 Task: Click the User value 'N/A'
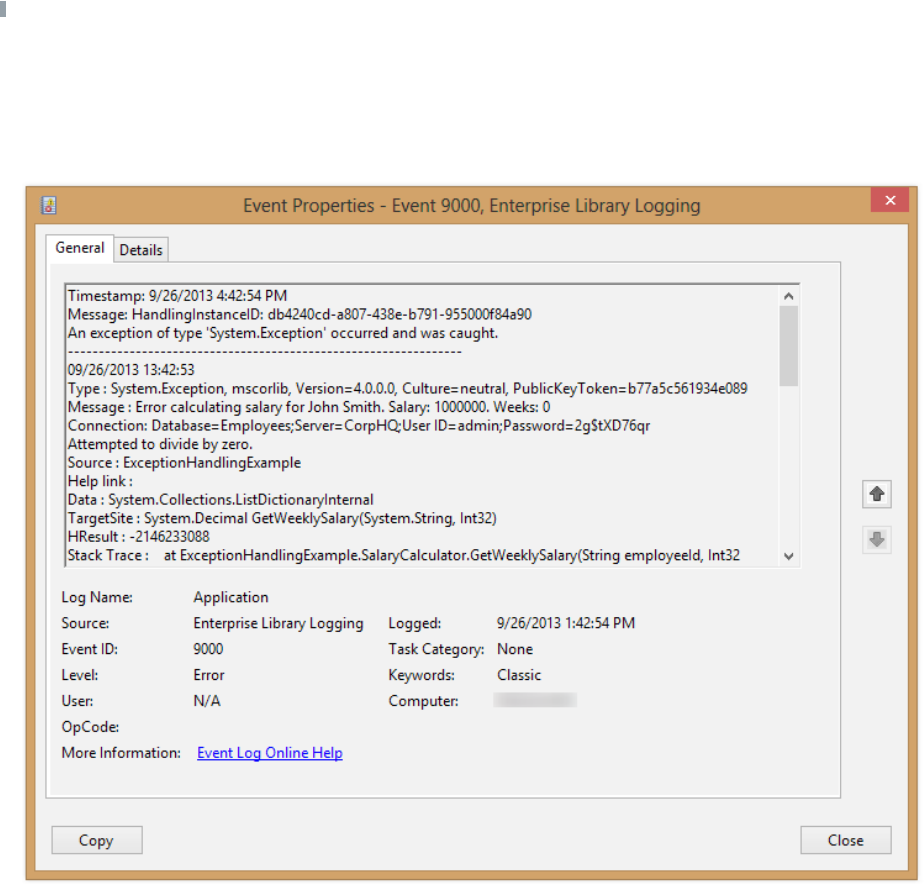coord(207,701)
